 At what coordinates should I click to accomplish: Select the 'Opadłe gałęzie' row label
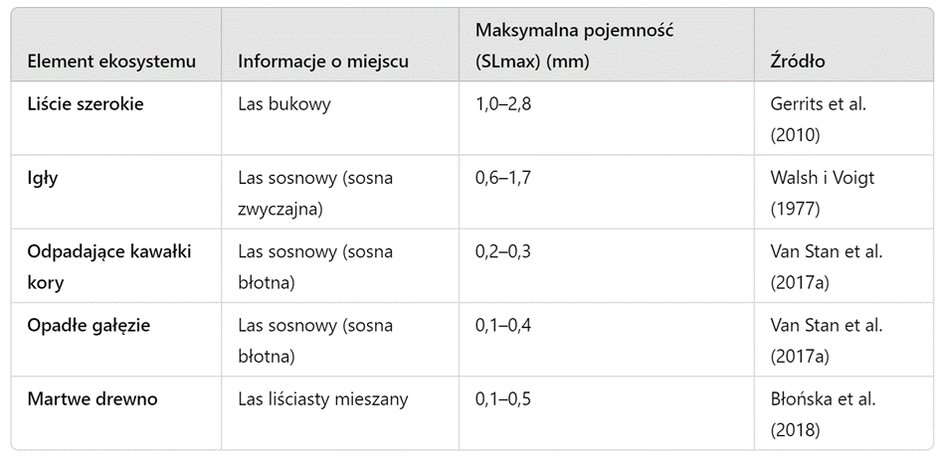[x=89, y=326]
